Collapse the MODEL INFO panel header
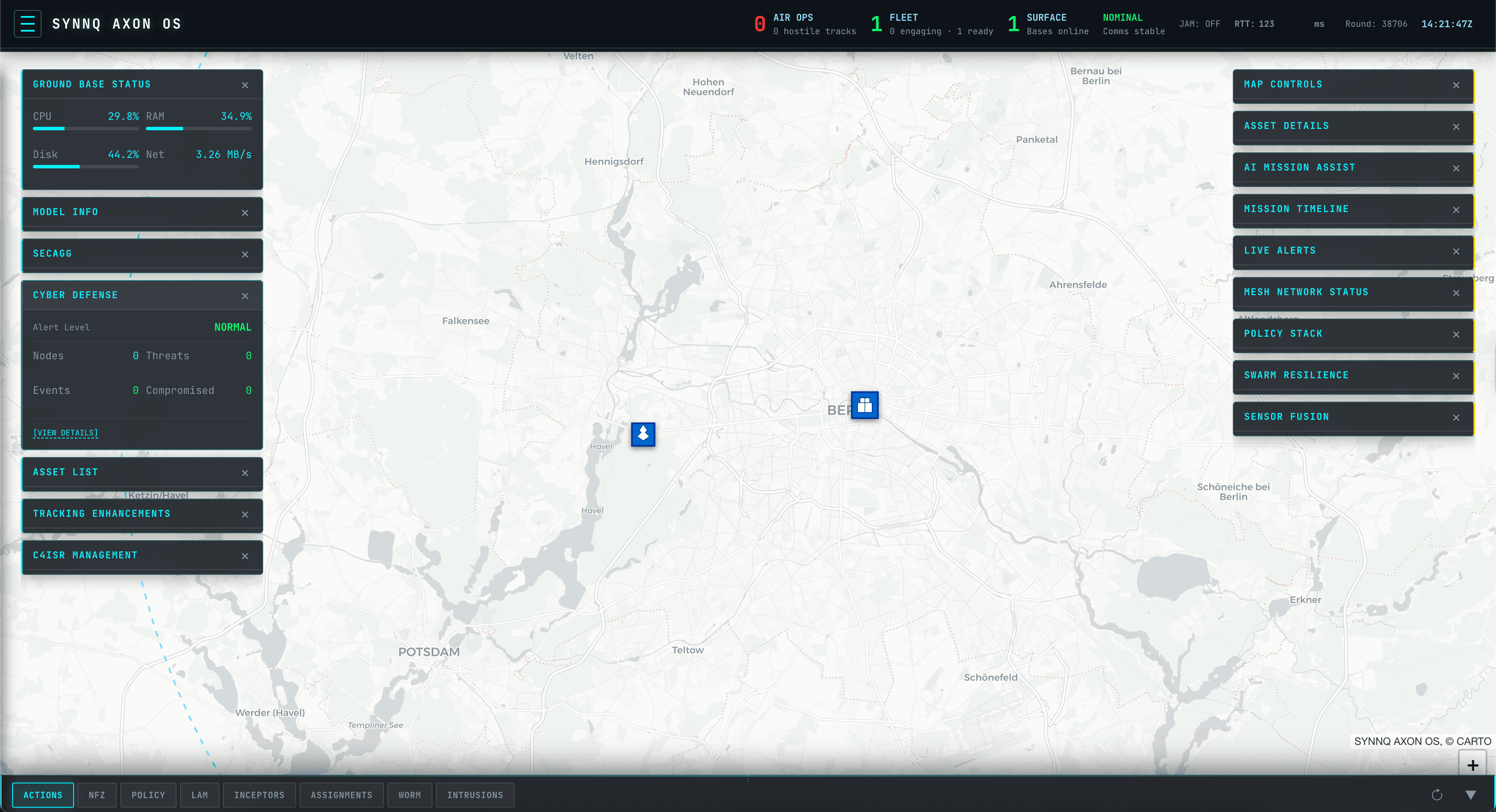Viewport: 1496px width, 812px height. click(x=65, y=211)
